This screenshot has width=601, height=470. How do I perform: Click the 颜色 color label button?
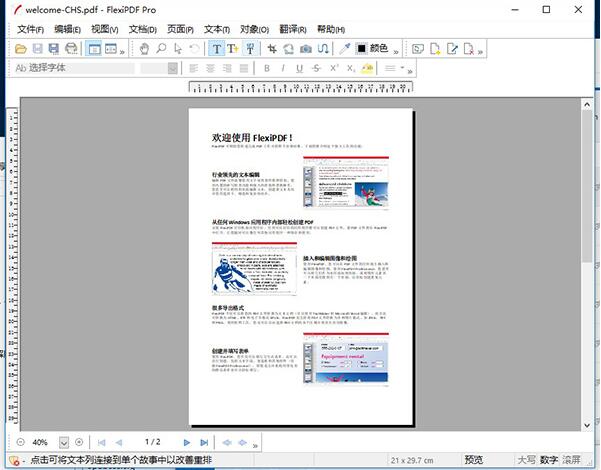pos(379,48)
